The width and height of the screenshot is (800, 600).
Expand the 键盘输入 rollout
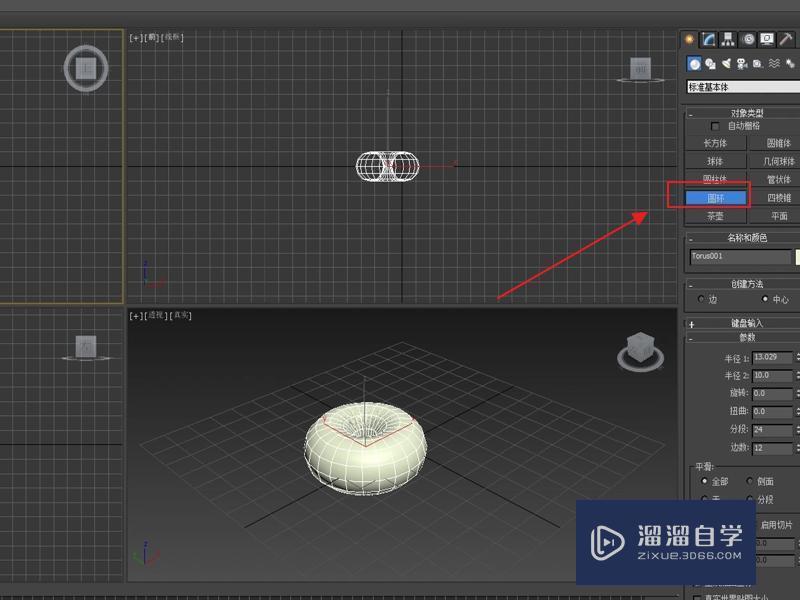(x=743, y=323)
